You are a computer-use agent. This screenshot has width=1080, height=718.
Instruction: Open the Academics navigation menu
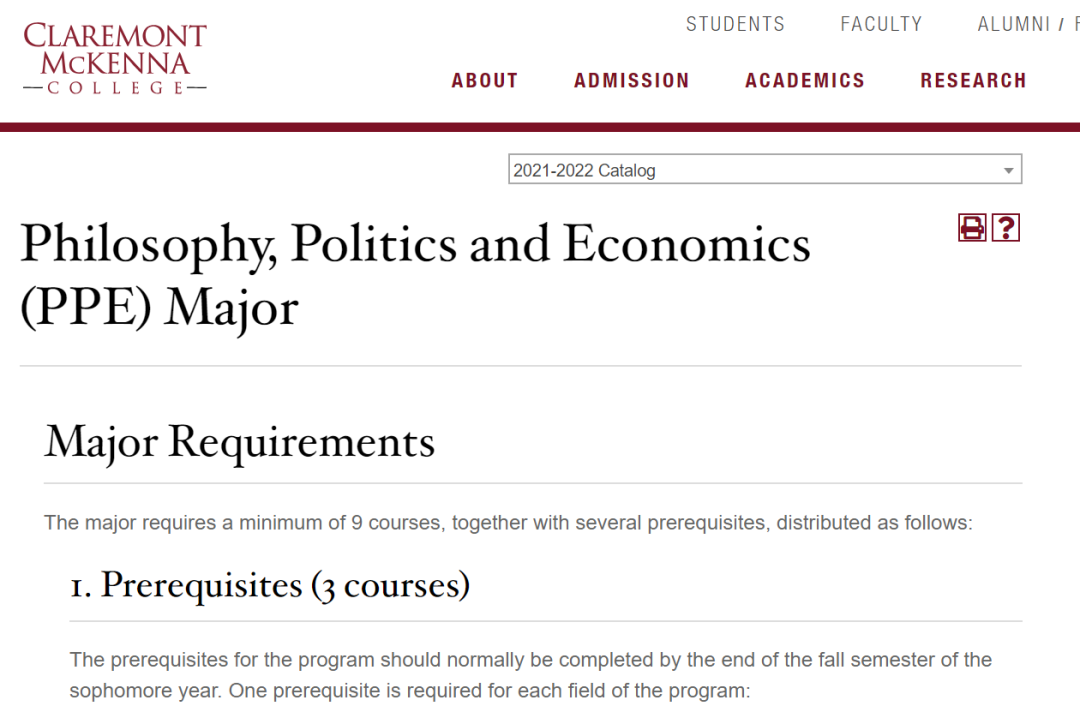[x=805, y=81]
